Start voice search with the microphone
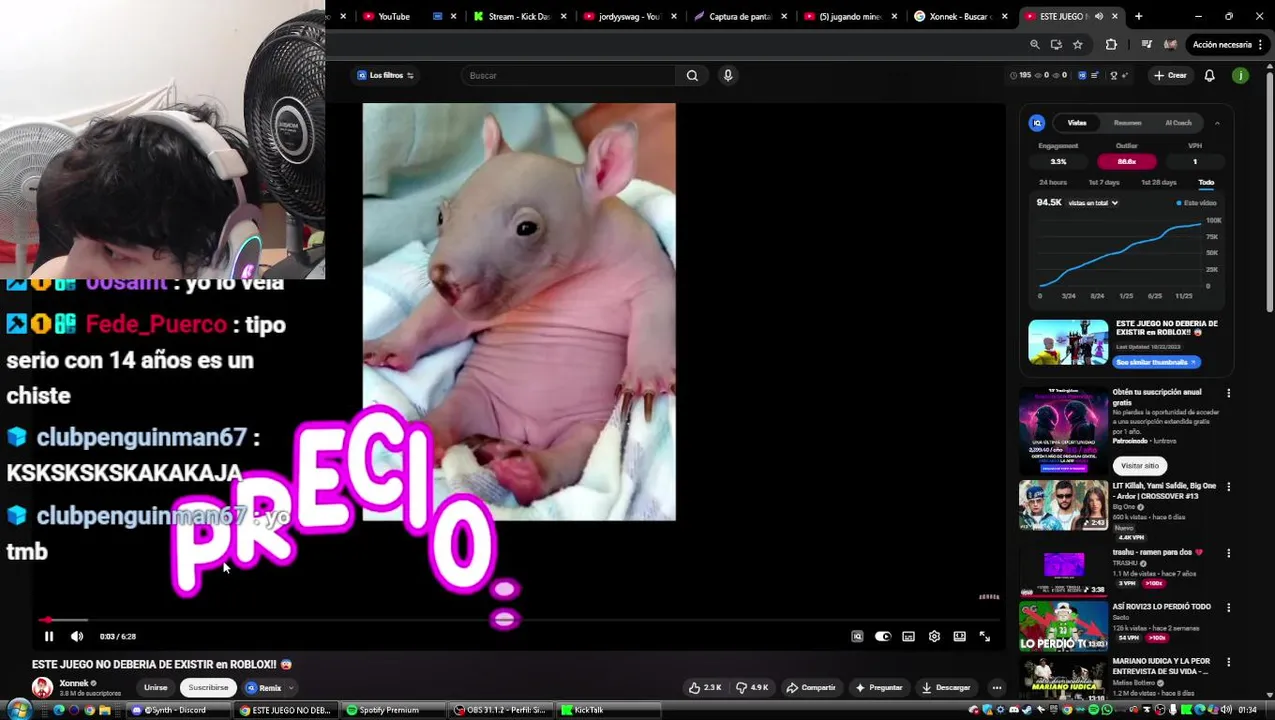Viewport: 1275px width, 720px height. tap(728, 75)
